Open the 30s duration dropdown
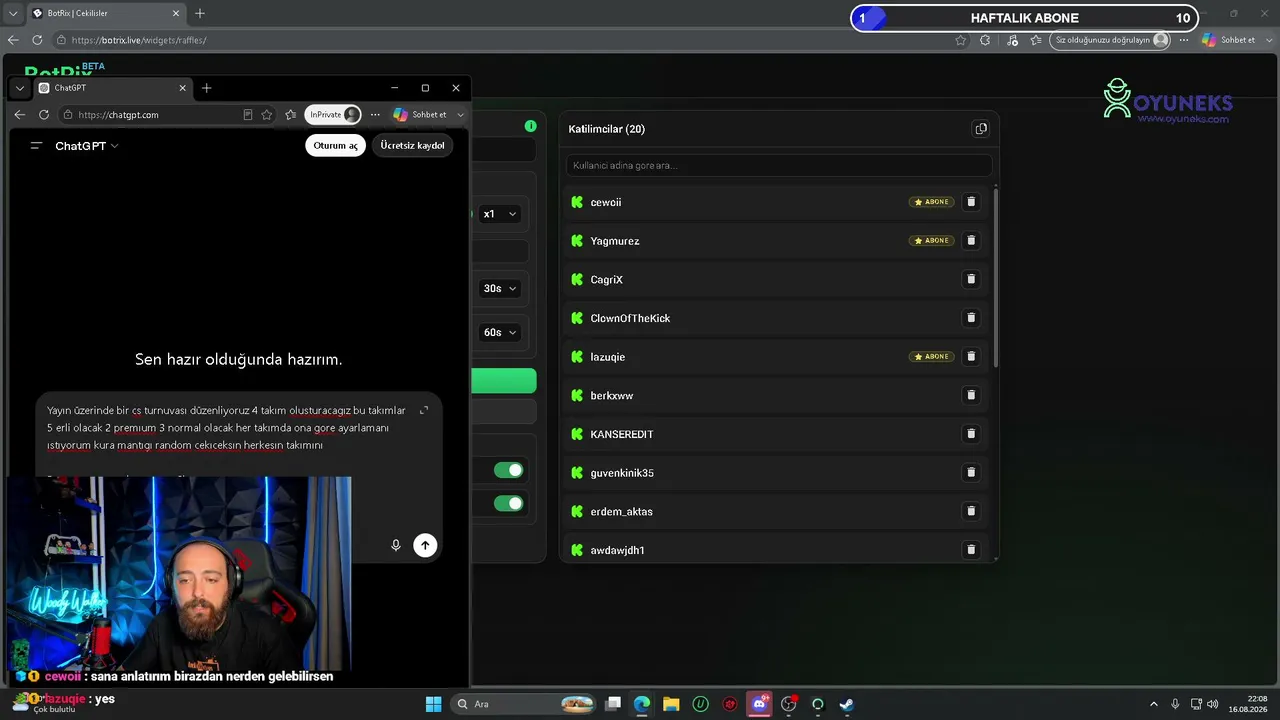The width and height of the screenshot is (1280, 720). click(500, 288)
